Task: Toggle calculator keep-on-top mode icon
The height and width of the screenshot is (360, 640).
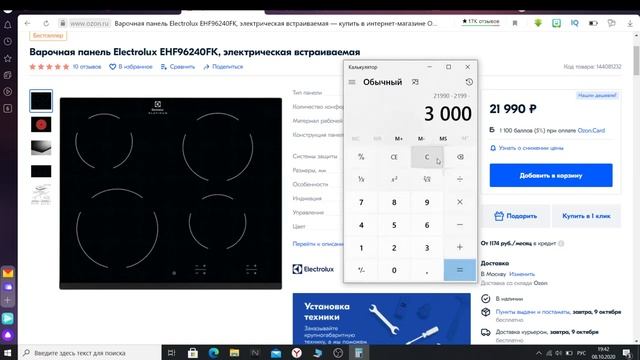Action: (x=415, y=82)
